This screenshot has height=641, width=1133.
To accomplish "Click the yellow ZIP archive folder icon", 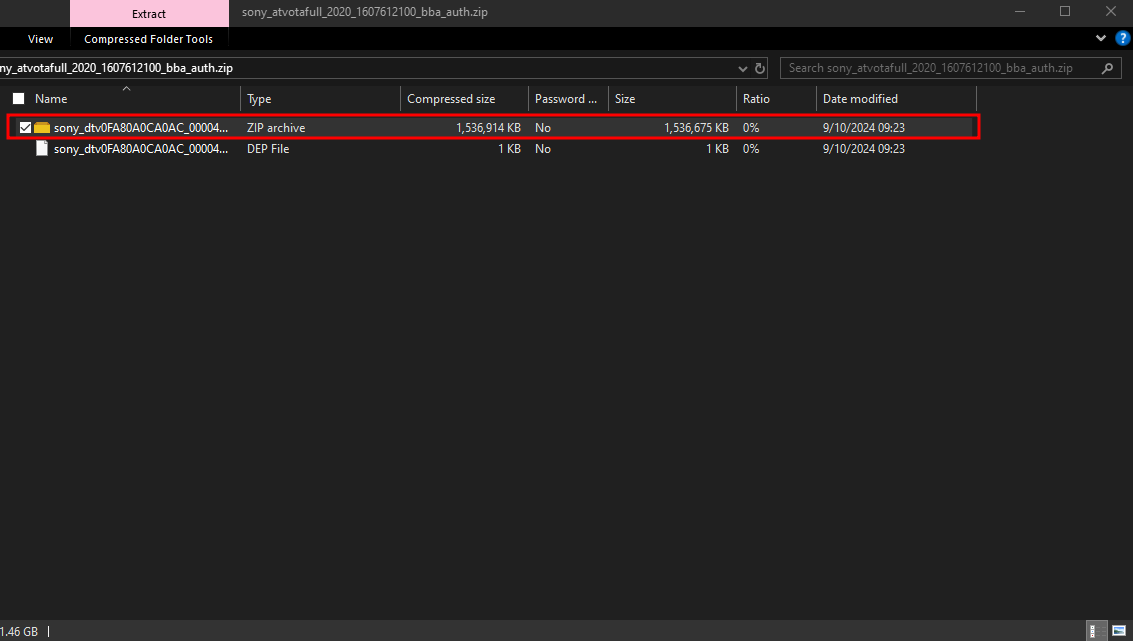I will (42, 127).
